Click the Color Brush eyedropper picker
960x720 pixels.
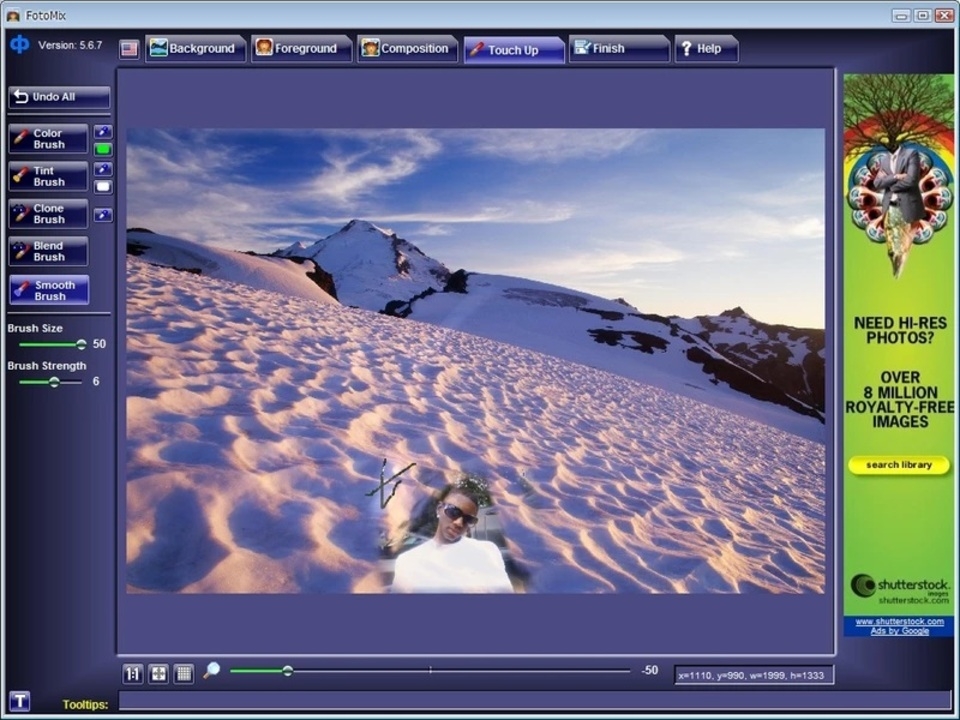(103, 132)
